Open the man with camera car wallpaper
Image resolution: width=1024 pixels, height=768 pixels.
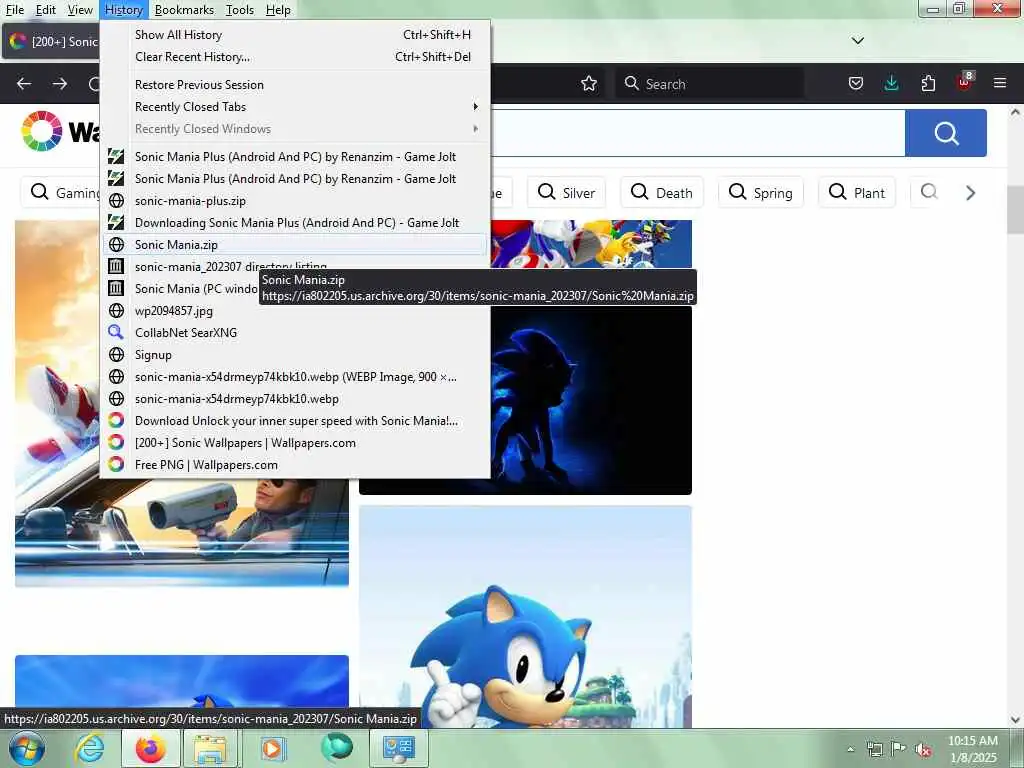pyautogui.click(x=182, y=532)
